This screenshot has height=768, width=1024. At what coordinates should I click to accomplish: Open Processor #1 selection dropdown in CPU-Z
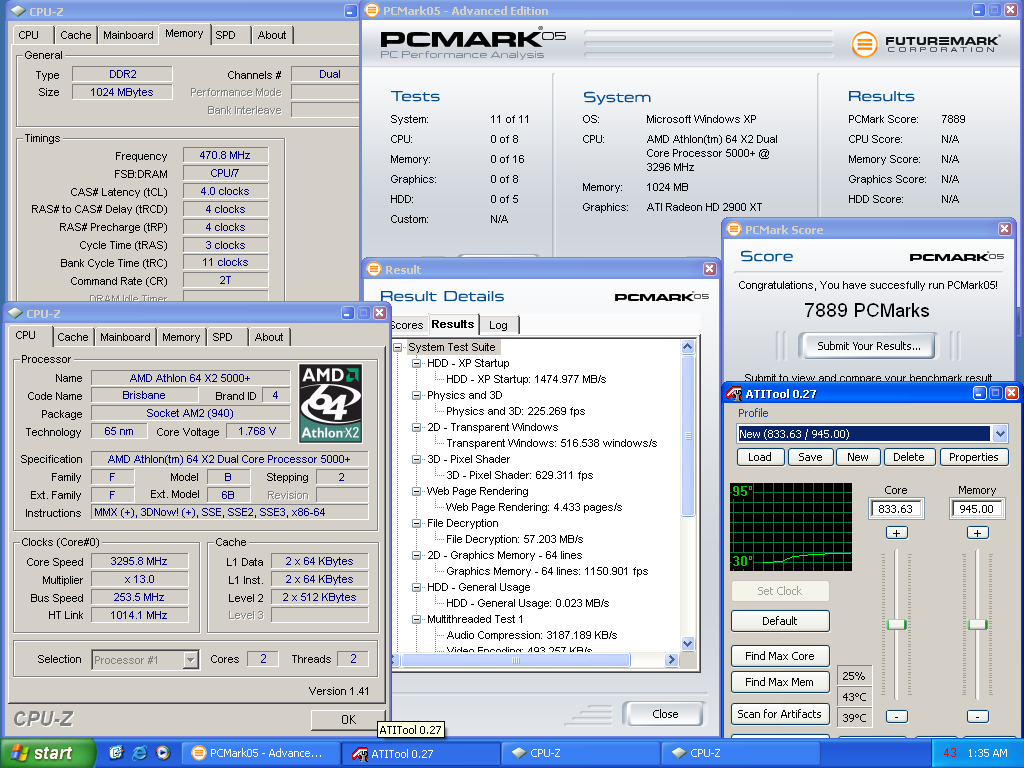[190, 660]
